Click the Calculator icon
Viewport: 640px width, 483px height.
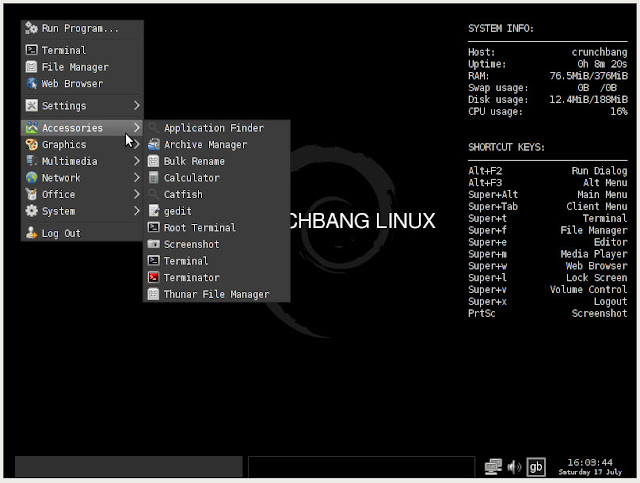pyautogui.click(x=153, y=178)
